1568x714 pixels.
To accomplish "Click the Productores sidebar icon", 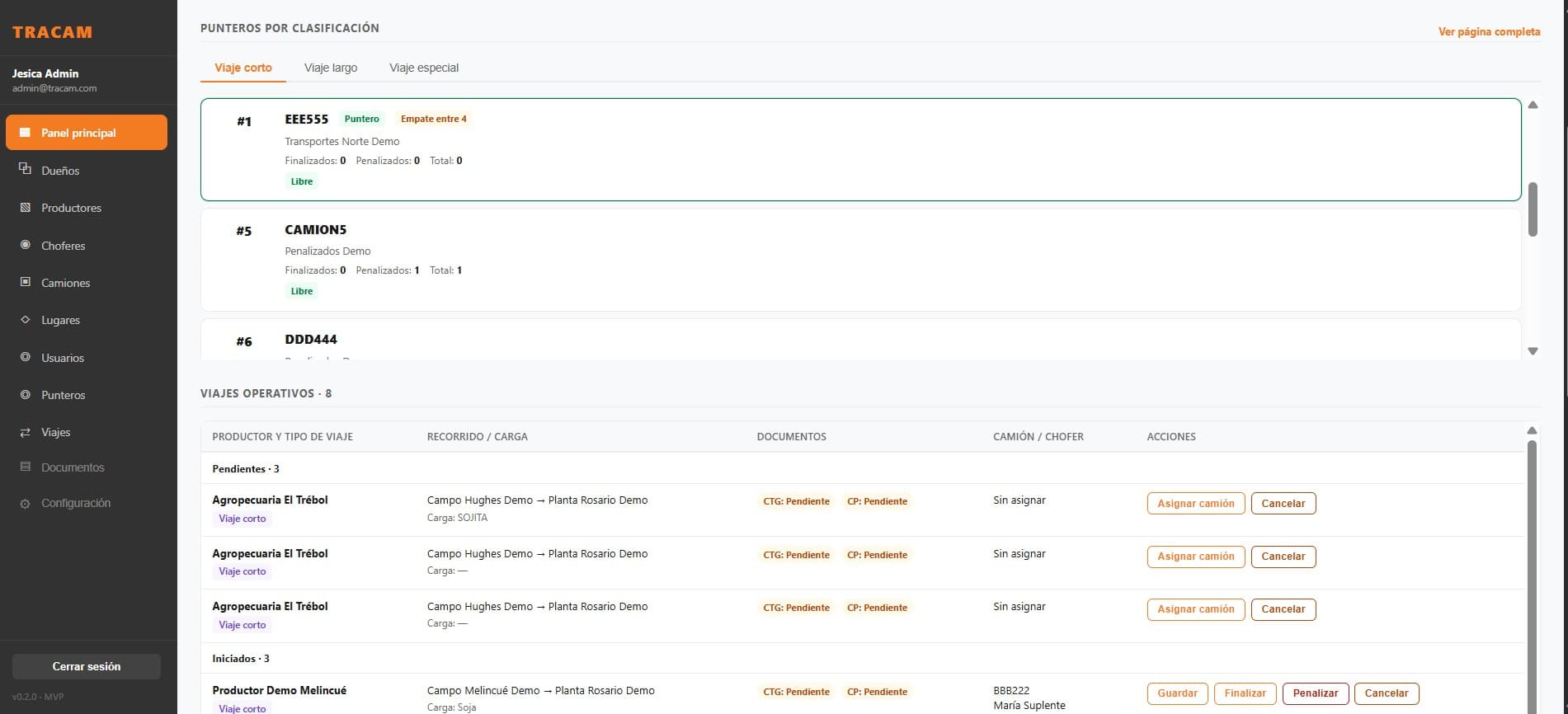I will [26, 208].
